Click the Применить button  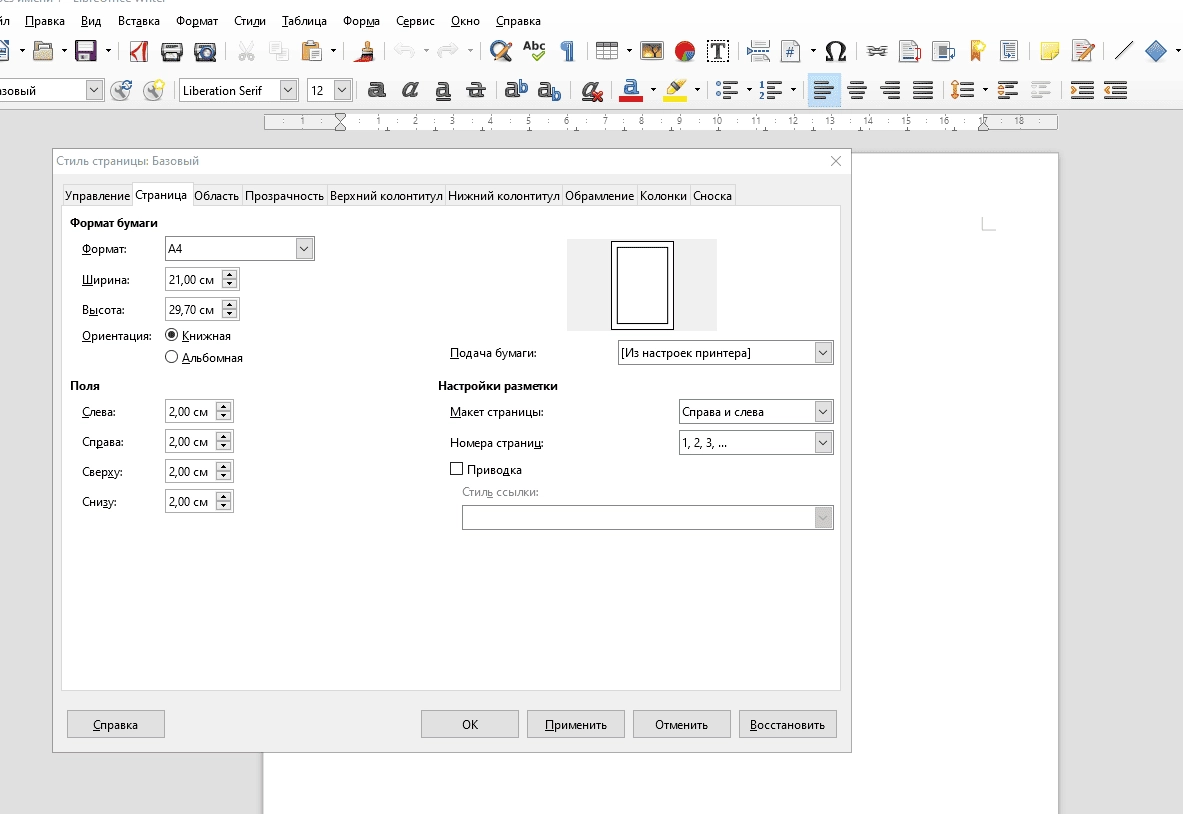[576, 724]
